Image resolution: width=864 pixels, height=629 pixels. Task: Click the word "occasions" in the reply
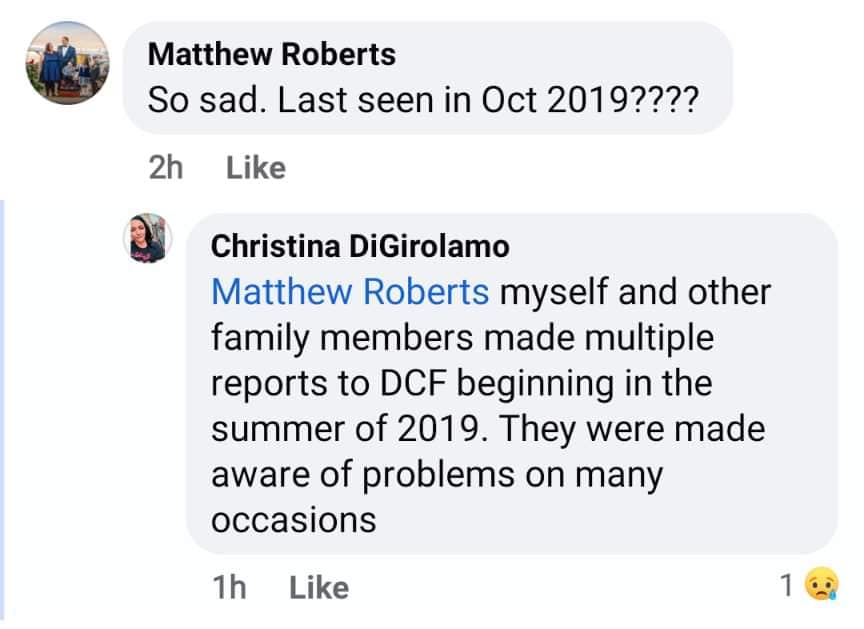pyautogui.click(x=293, y=520)
